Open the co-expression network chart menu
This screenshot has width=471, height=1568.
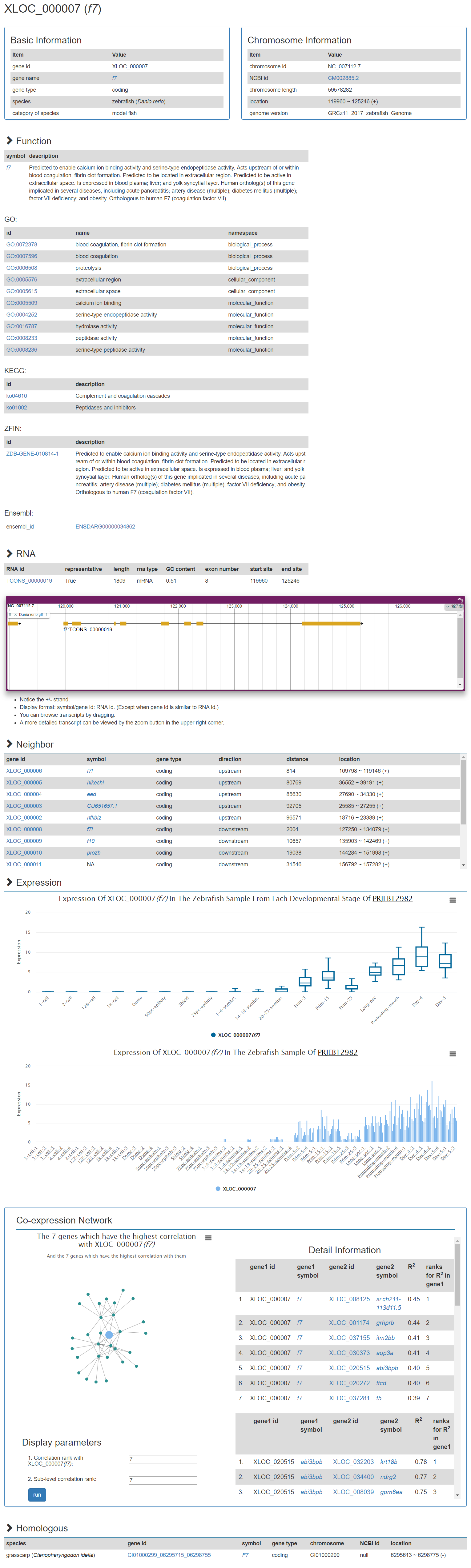[208, 1238]
